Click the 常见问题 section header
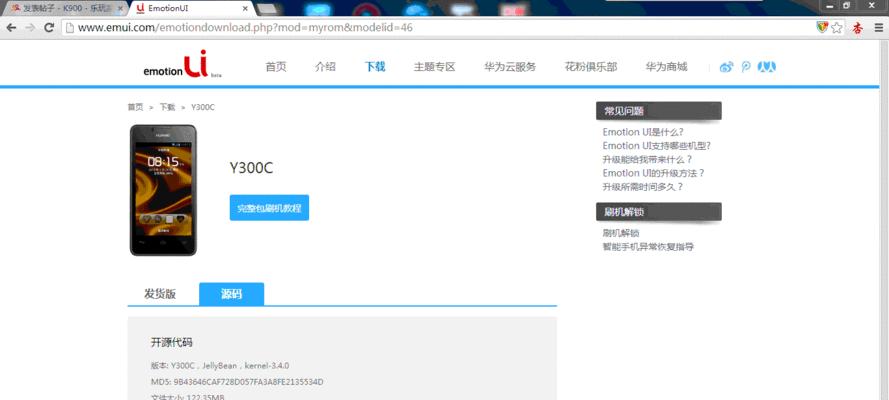 point(659,111)
